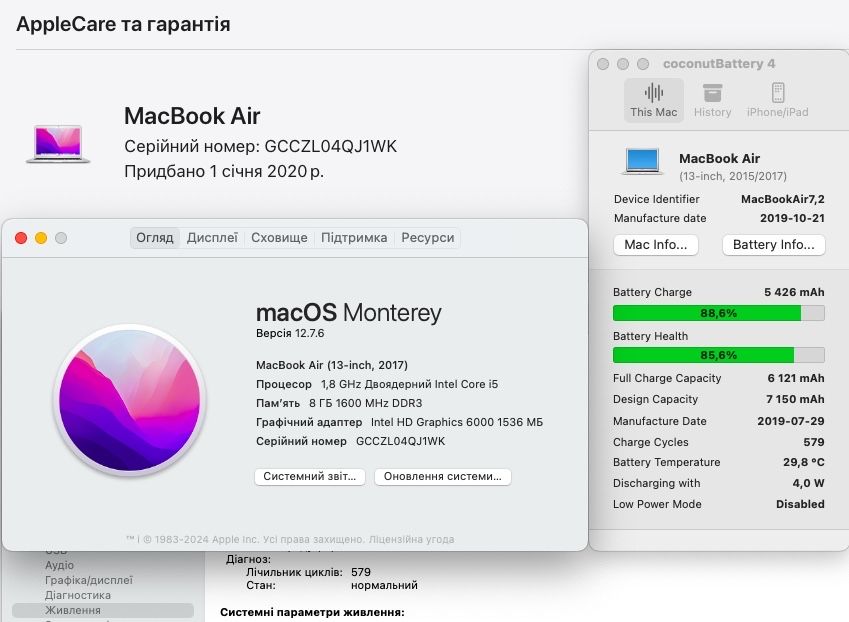849x622 pixels.
Task: Click the 4,0 W discharging value
Action: coord(808,483)
